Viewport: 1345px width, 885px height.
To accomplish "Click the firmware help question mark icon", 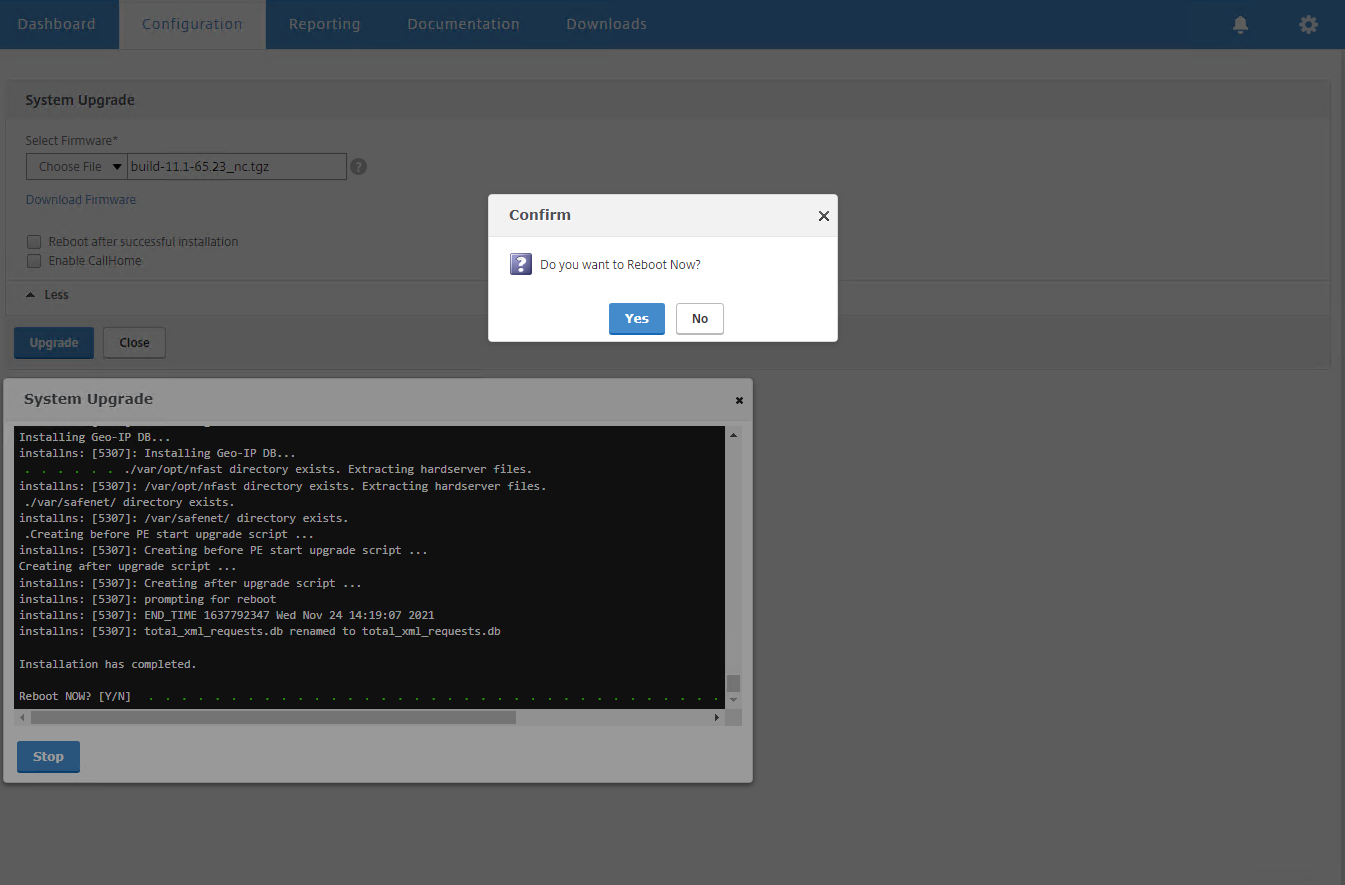I will pyautogui.click(x=359, y=167).
